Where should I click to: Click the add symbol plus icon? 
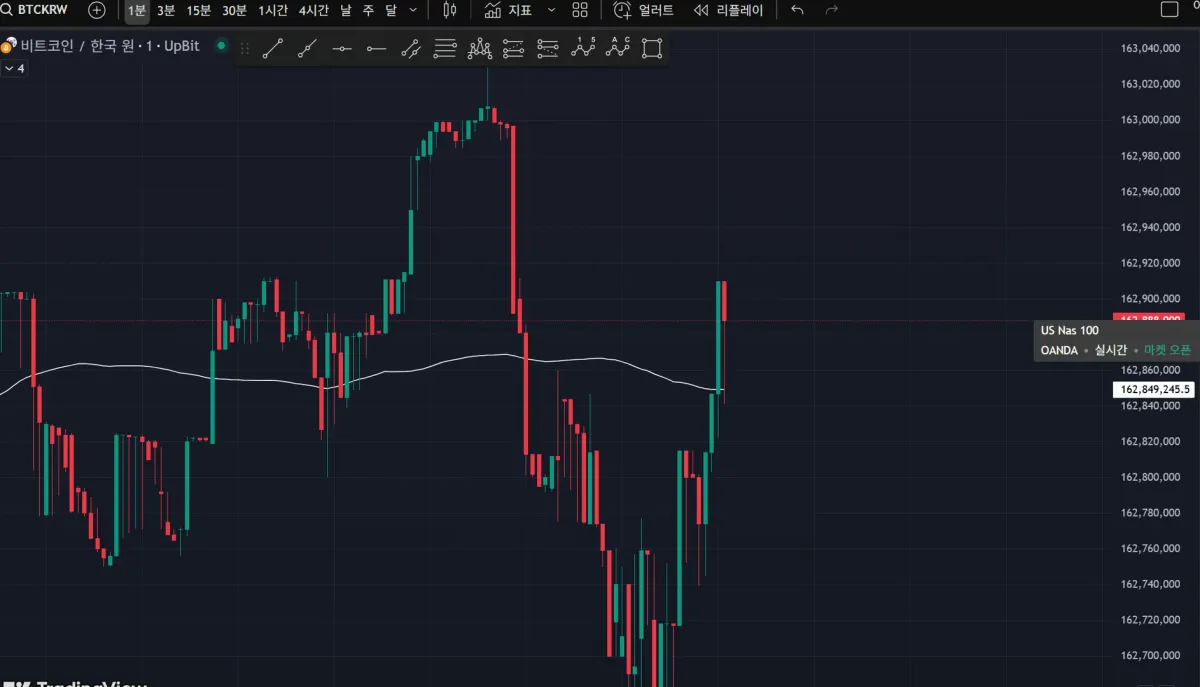[x=96, y=10]
